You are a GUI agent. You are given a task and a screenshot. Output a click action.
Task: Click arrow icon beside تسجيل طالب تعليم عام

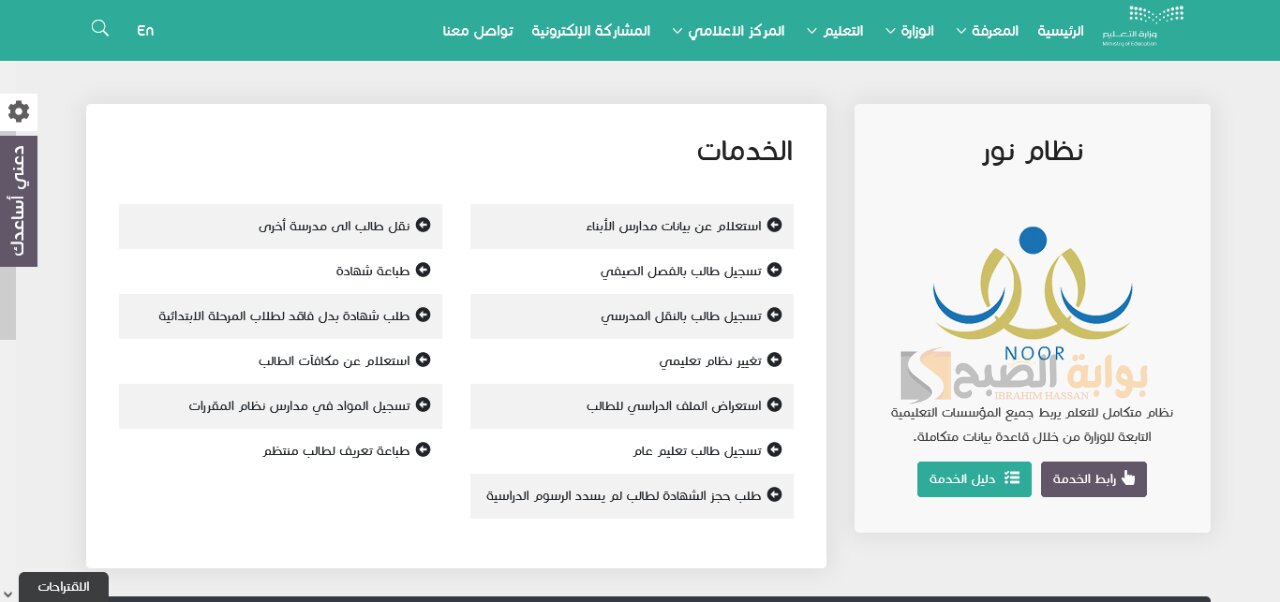tap(774, 450)
